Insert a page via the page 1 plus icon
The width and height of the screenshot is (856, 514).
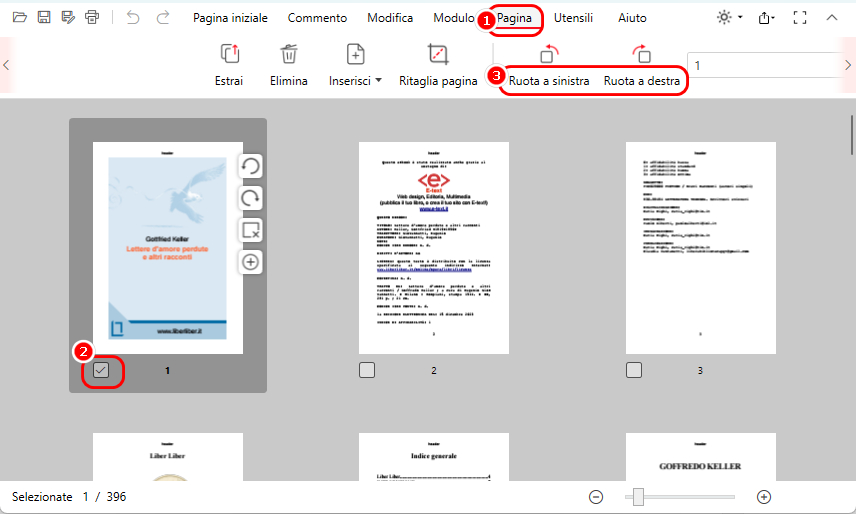point(251,262)
